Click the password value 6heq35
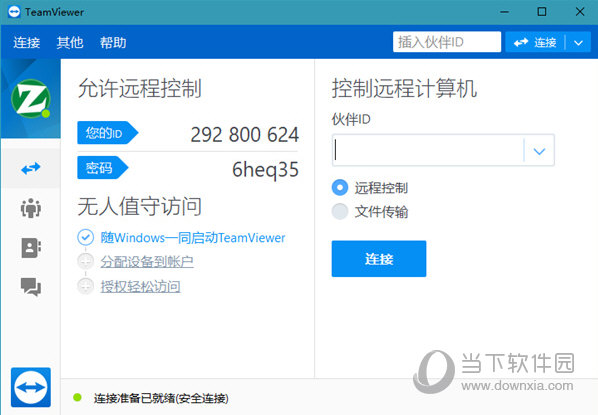The width and height of the screenshot is (598, 415). pos(265,170)
